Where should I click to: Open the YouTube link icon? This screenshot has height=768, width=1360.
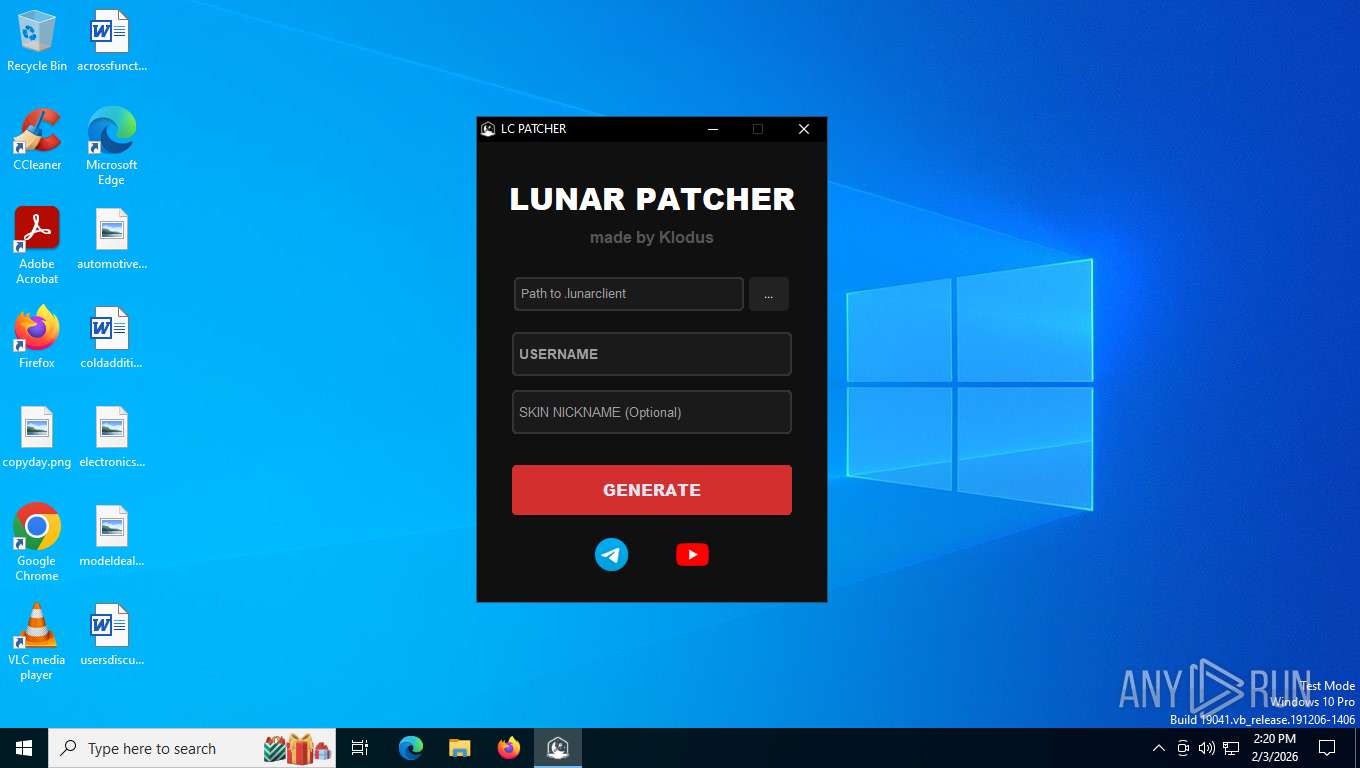(692, 554)
